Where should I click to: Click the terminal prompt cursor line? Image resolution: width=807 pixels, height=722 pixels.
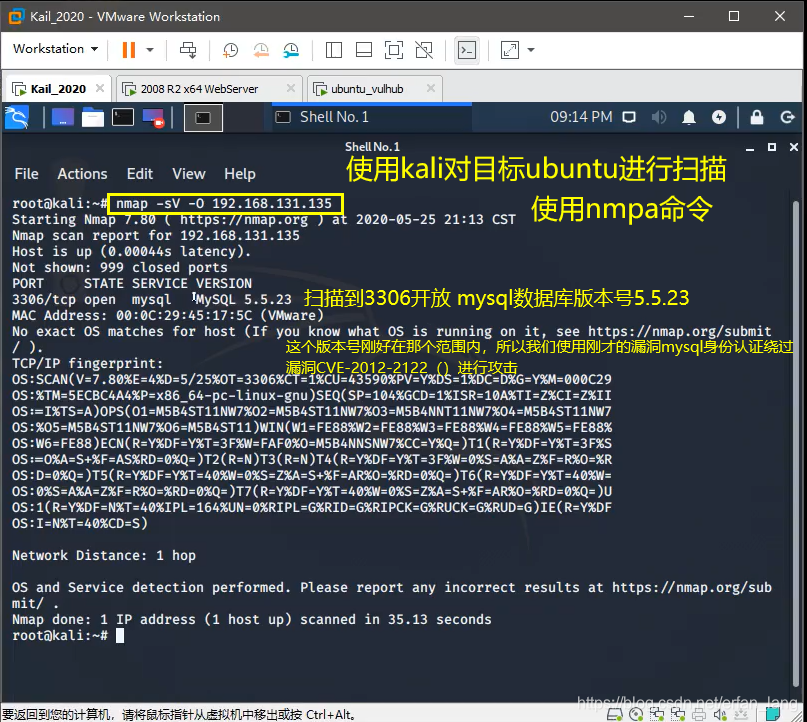67,636
